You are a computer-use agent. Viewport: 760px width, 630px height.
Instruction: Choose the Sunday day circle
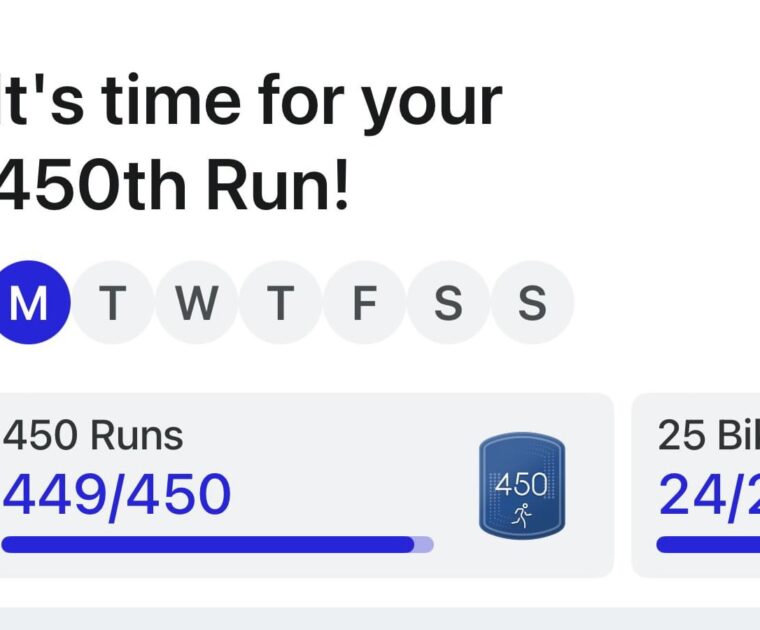tap(532, 303)
